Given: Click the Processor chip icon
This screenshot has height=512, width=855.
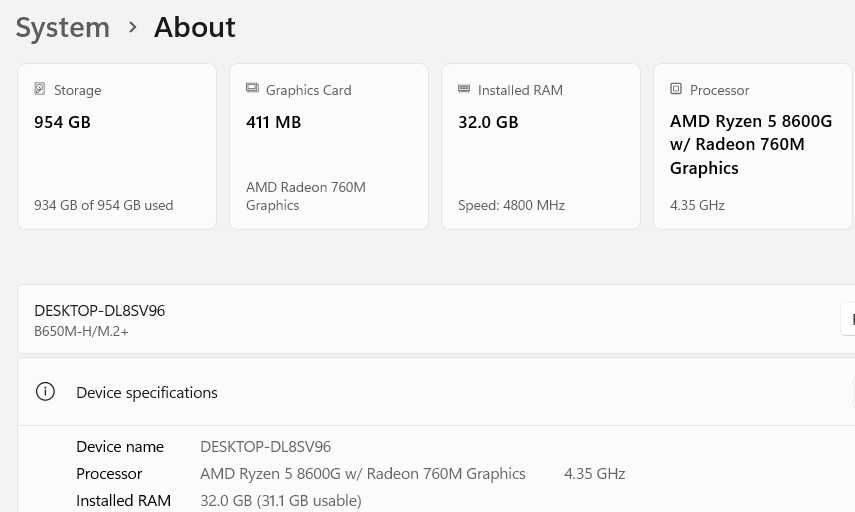Looking at the screenshot, I should tap(676, 89).
